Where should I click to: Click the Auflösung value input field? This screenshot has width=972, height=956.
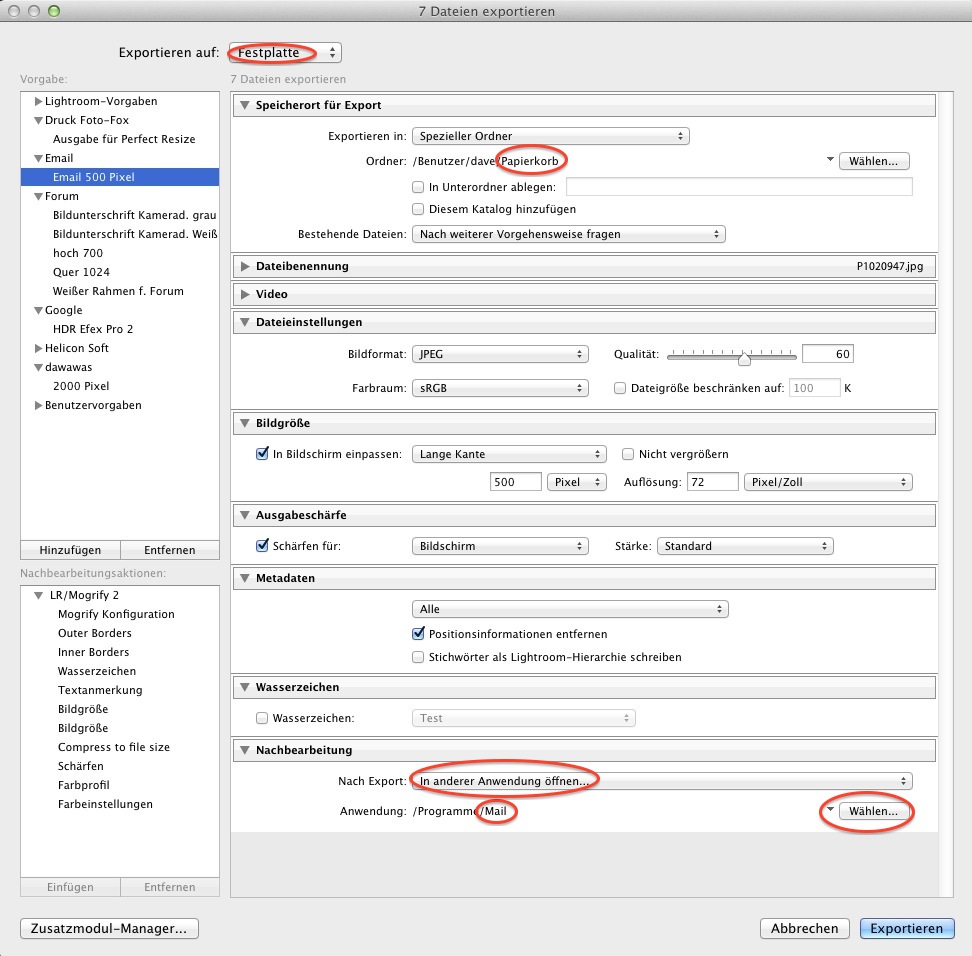(711, 483)
